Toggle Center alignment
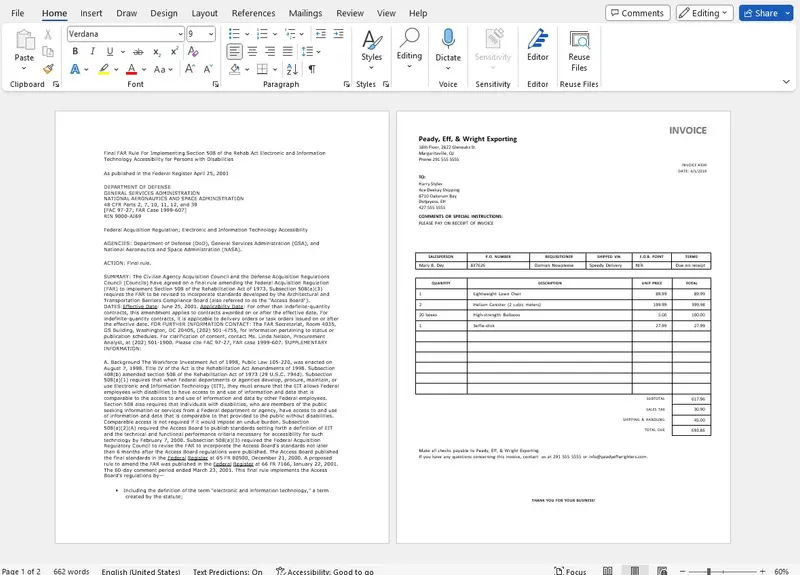The width and height of the screenshot is (800, 575). (252, 52)
